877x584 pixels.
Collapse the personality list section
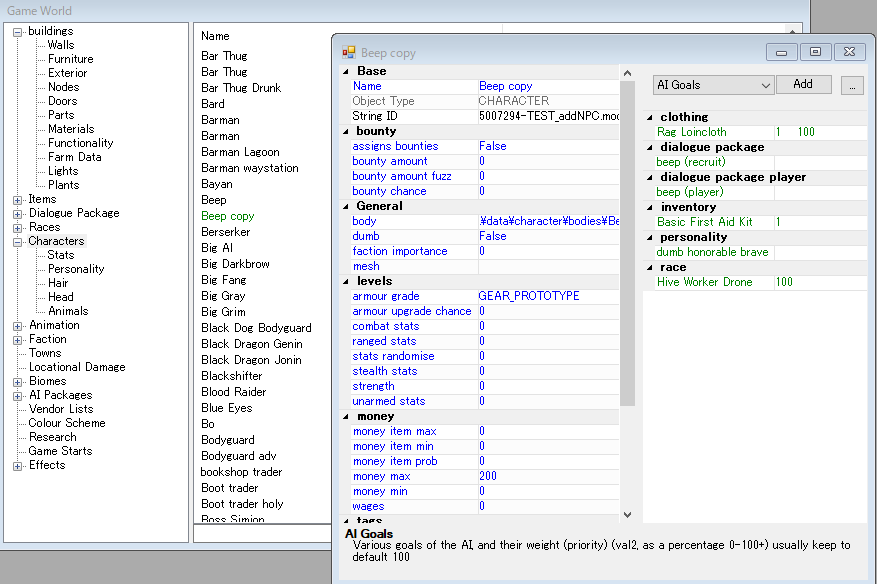tap(649, 238)
